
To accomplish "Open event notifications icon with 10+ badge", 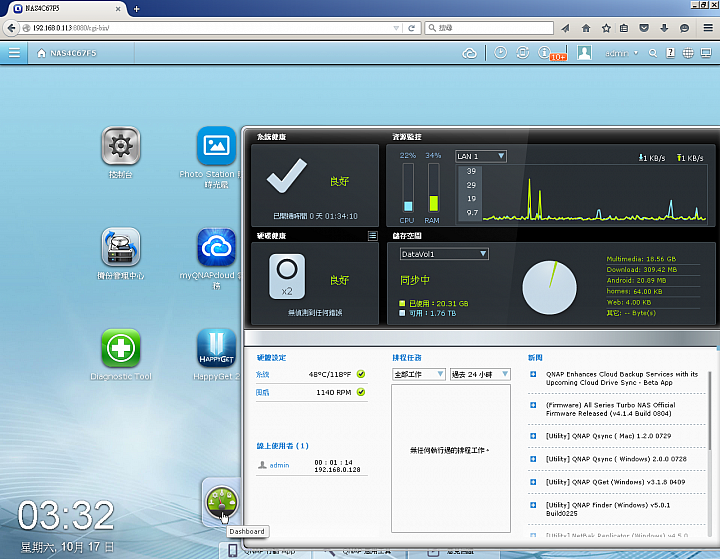I will point(544,53).
